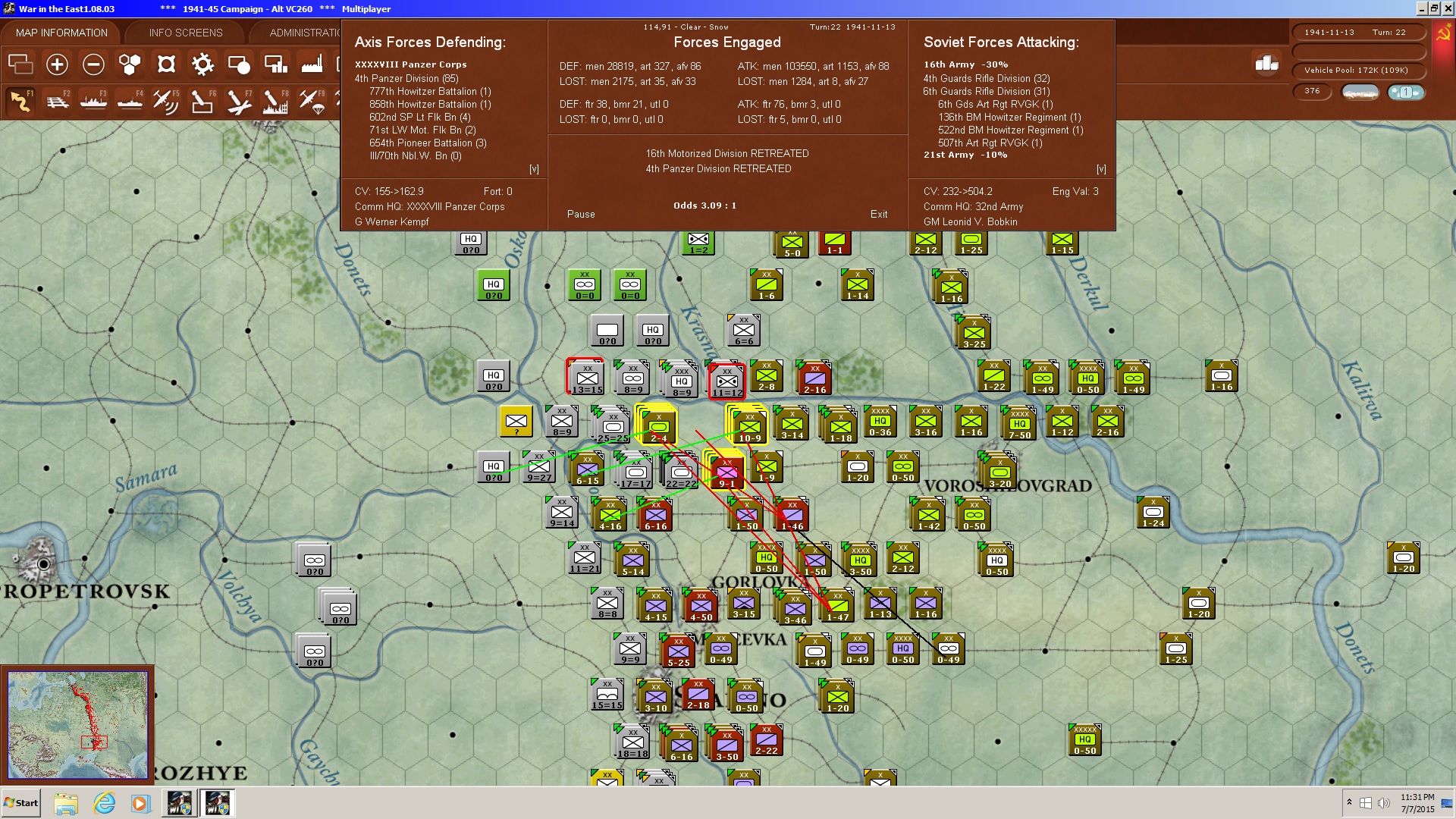The width and height of the screenshot is (1456, 819).
Task: Select F1 move mode arrow icon
Action: point(20,101)
